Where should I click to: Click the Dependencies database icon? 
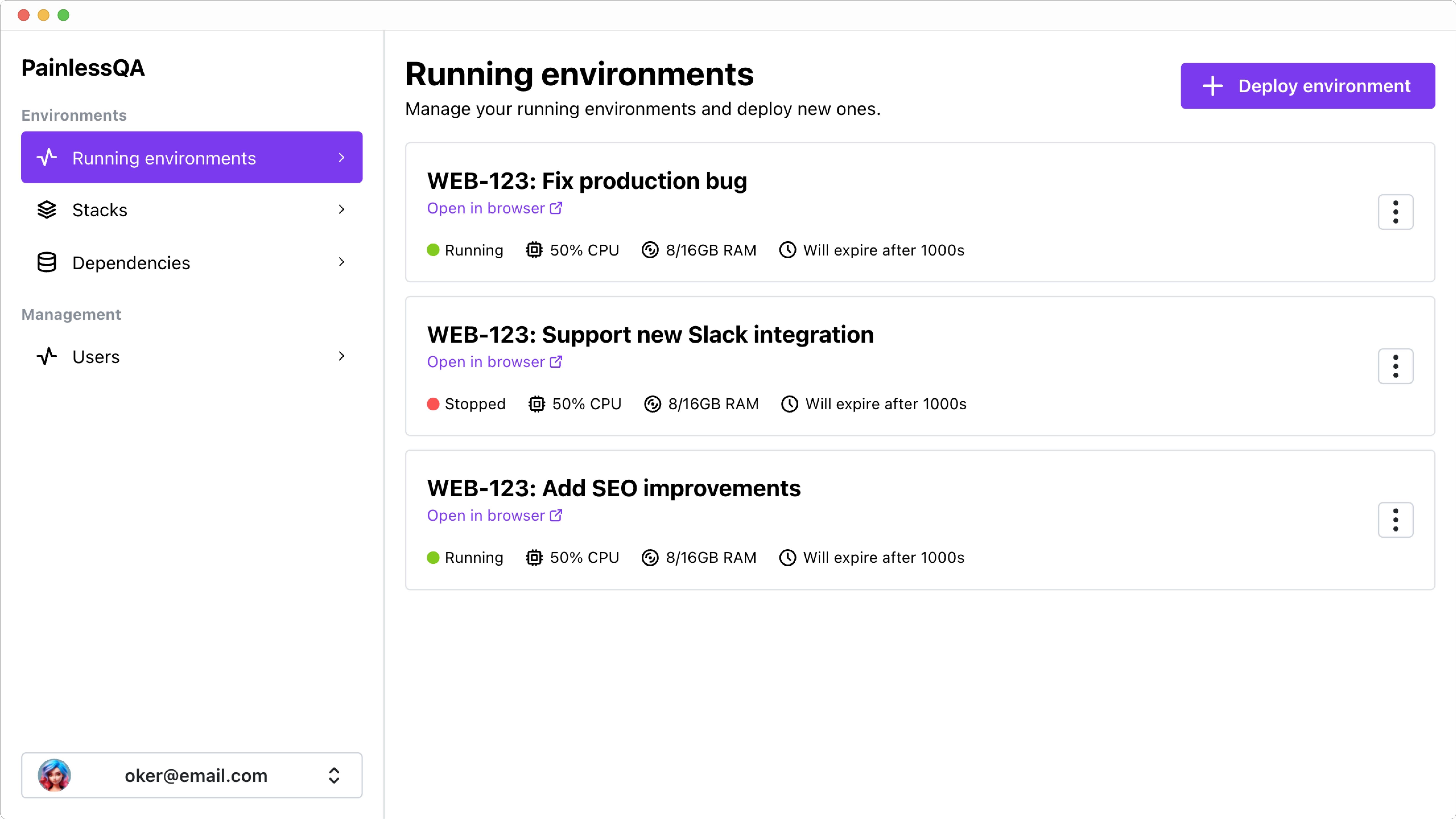[x=47, y=262]
